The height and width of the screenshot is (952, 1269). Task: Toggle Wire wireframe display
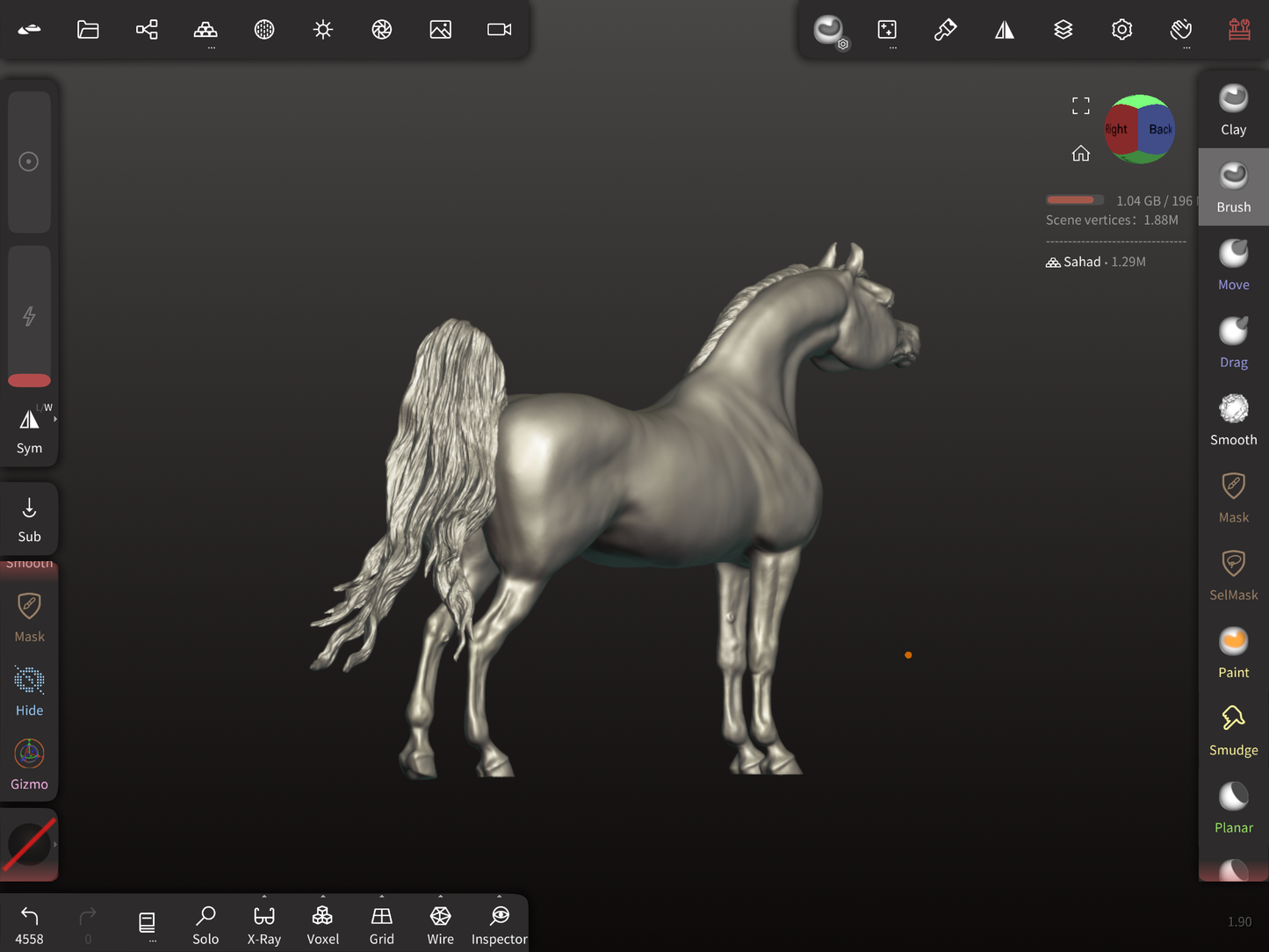point(440,925)
